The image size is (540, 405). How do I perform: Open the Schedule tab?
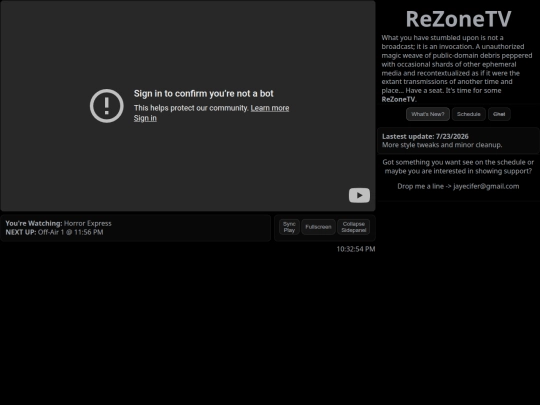click(468, 114)
